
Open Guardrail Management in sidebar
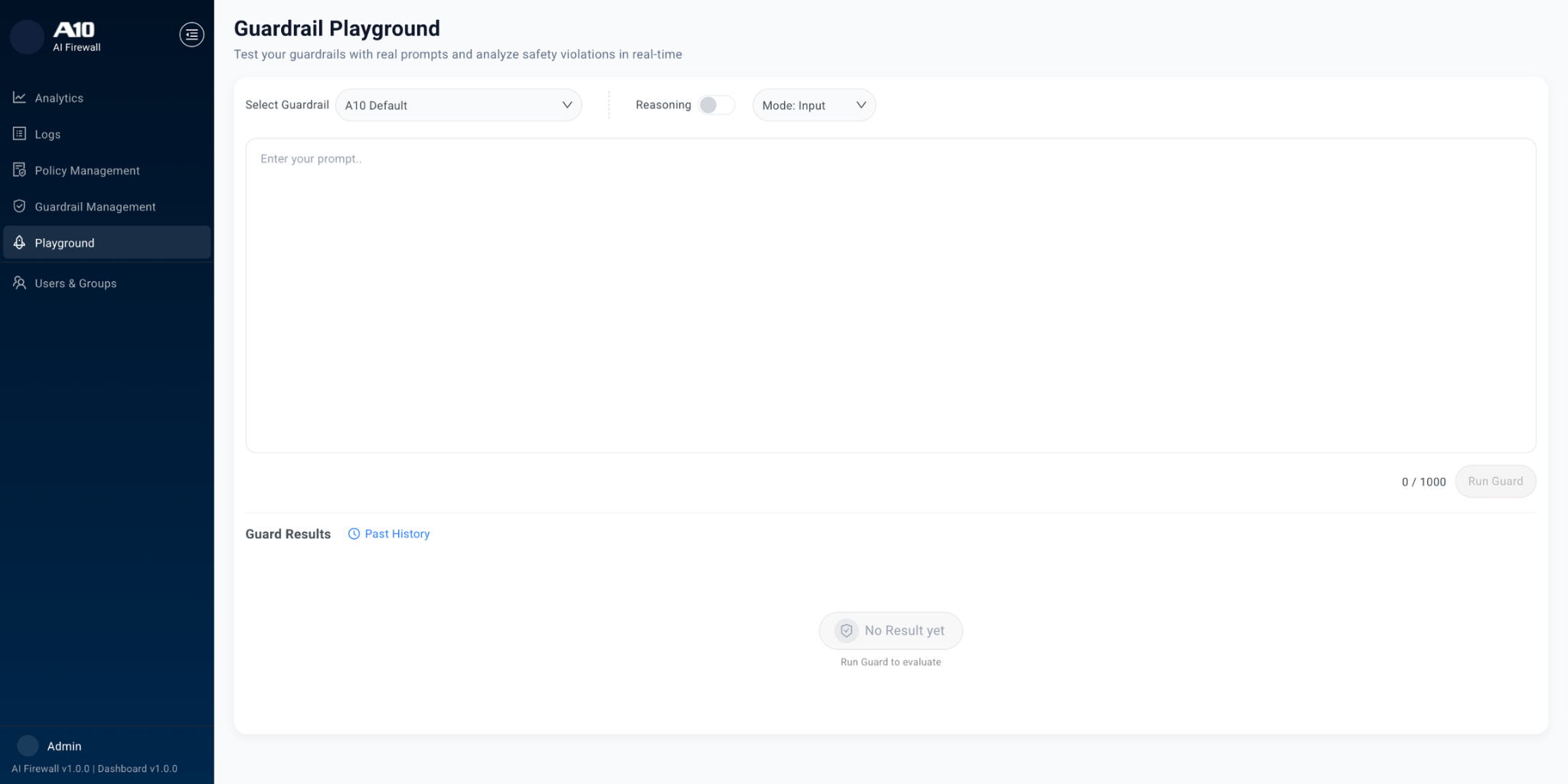coord(95,207)
